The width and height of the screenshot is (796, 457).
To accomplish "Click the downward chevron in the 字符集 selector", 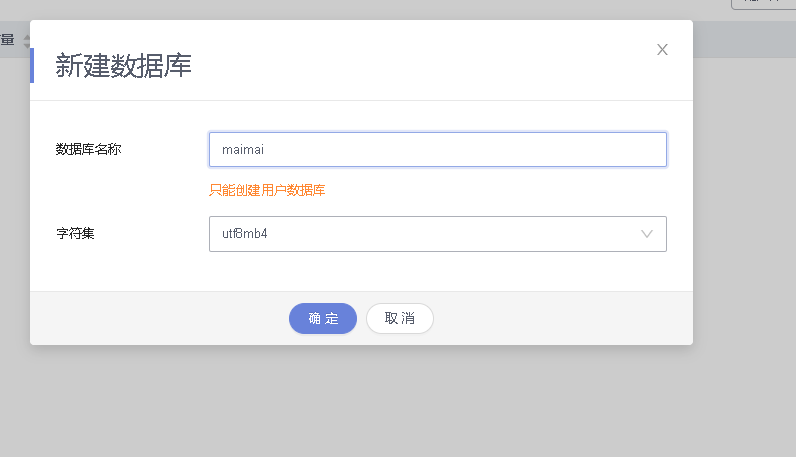I will click(x=647, y=234).
